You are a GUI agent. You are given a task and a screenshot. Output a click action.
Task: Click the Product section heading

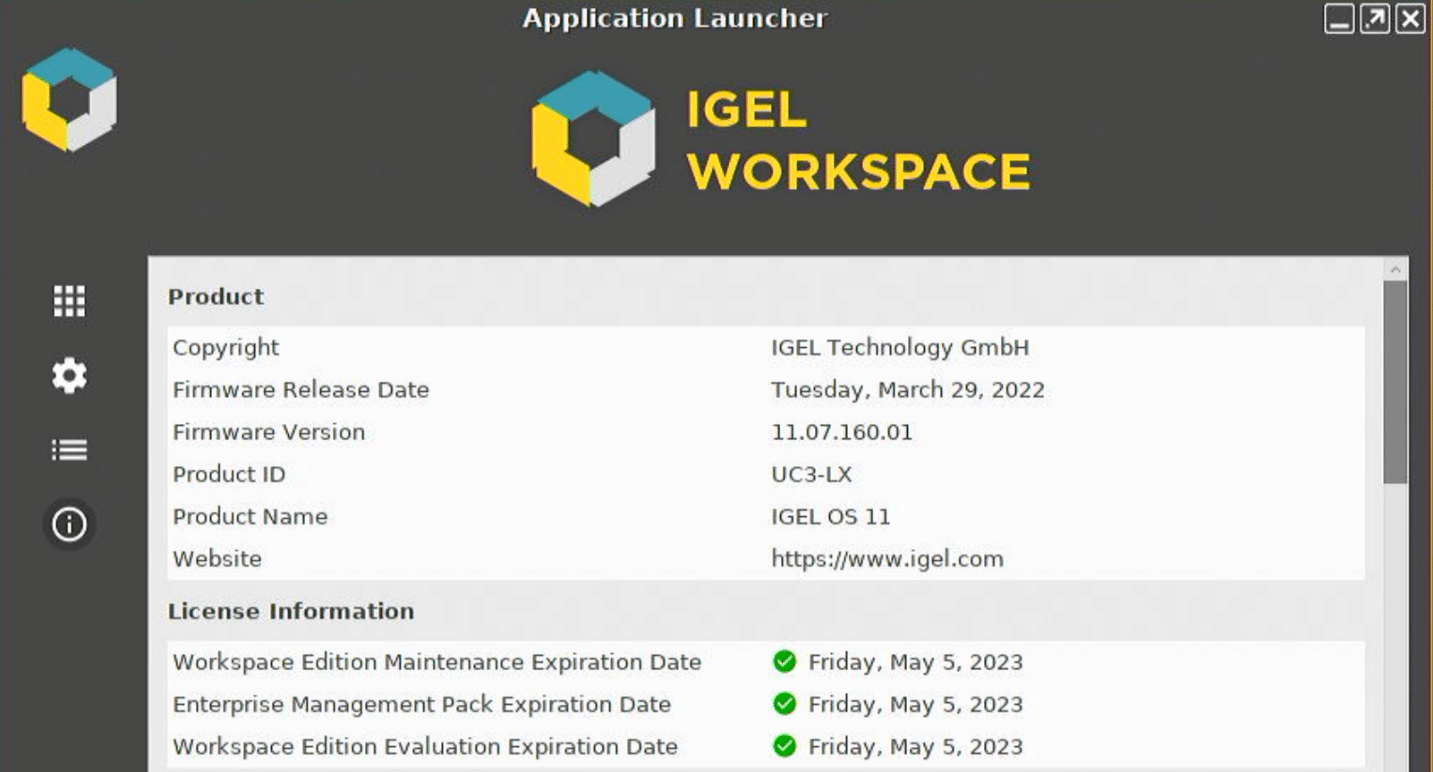tap(216, 297)
